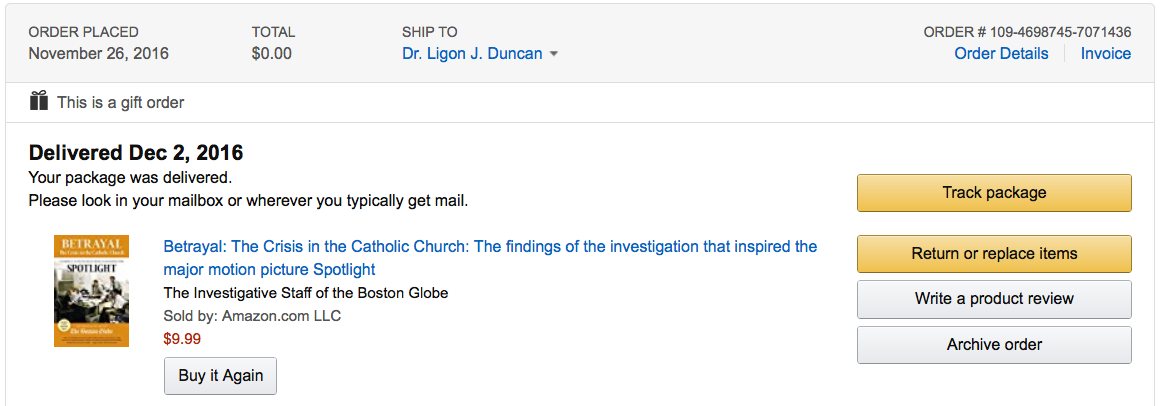1169x406 pixels.
Task: Open the Order Details link
Action: point(1001,53)
